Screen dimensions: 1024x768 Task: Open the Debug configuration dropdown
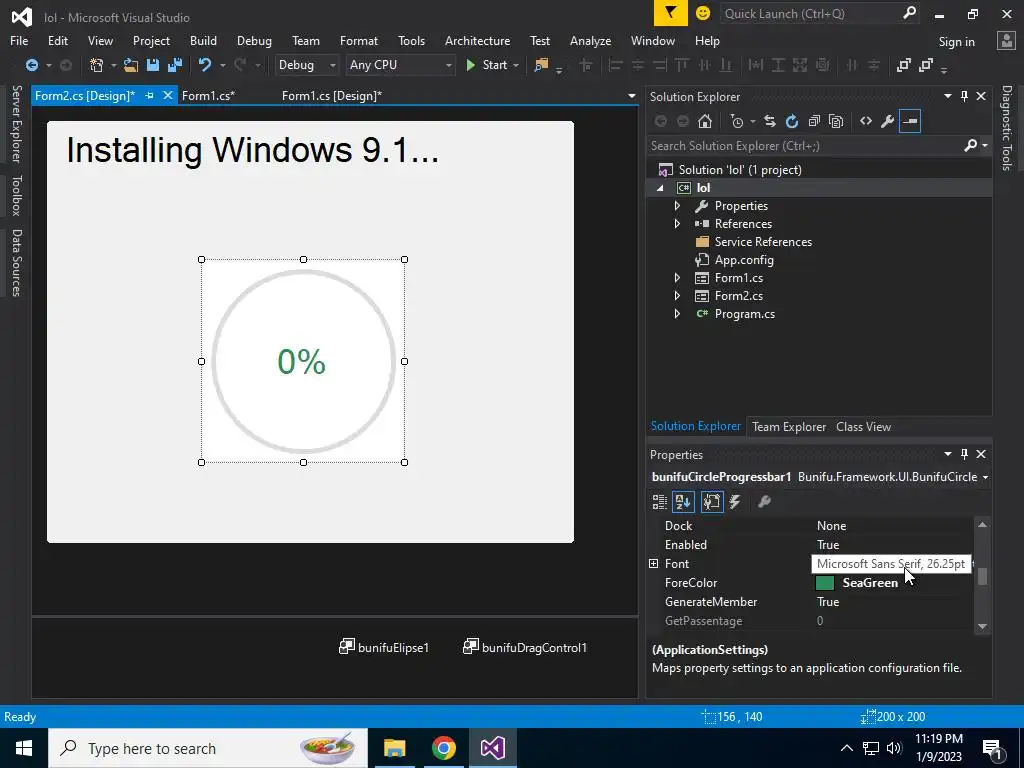point(332,65)
